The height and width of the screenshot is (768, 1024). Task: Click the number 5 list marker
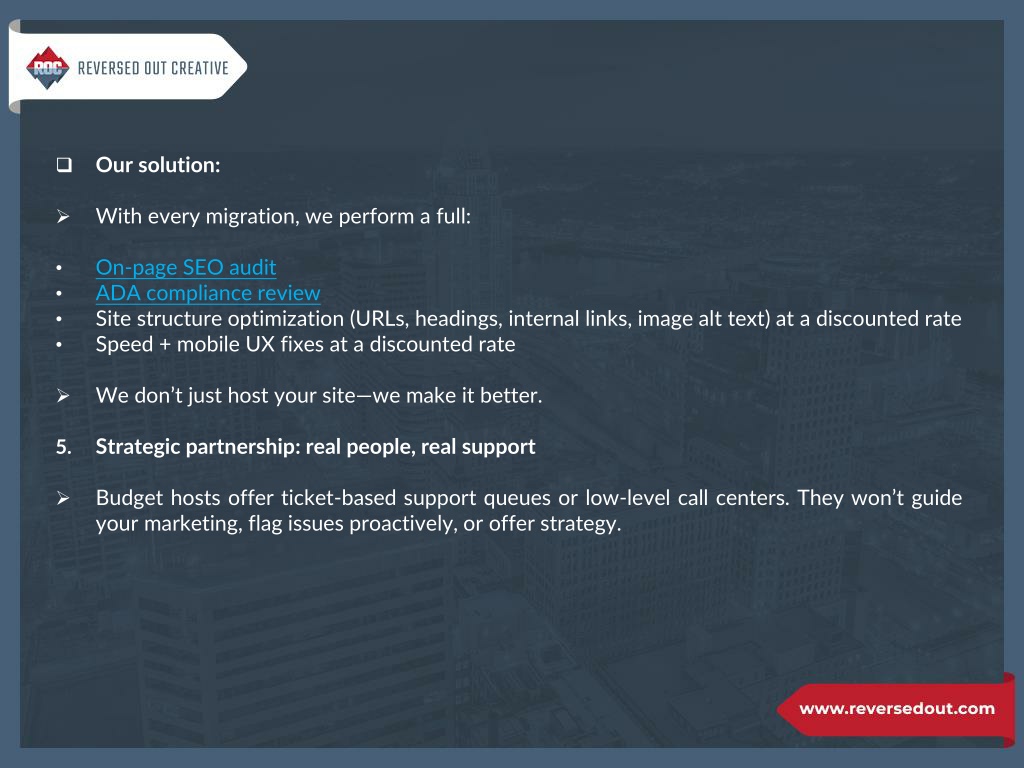[x=63, y=447]
